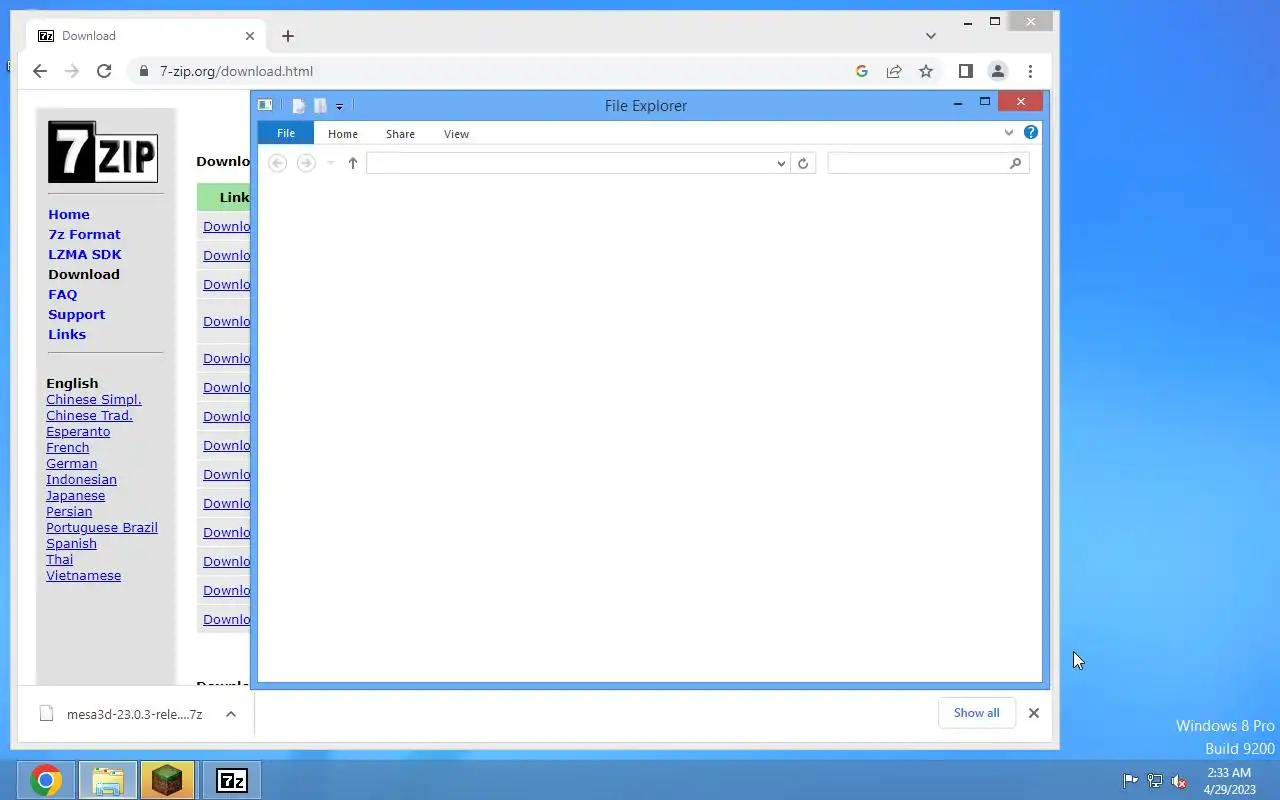The image size is (1280, 800).
Task: Open 7z Format link
Action: click(84, 234)
